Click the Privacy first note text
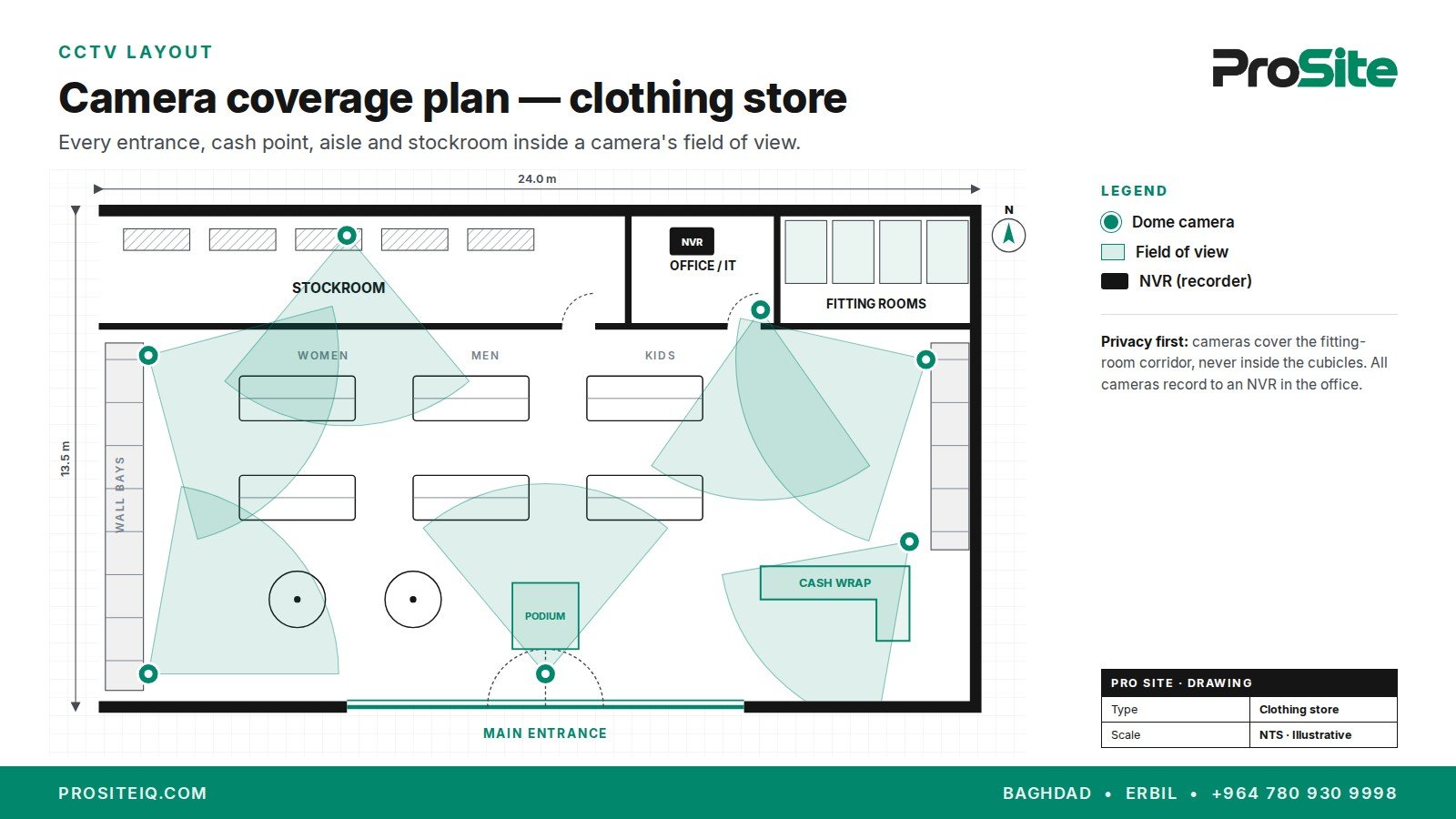The width and height of the screenshot is (1456, 819). (x=1244, y=363)
